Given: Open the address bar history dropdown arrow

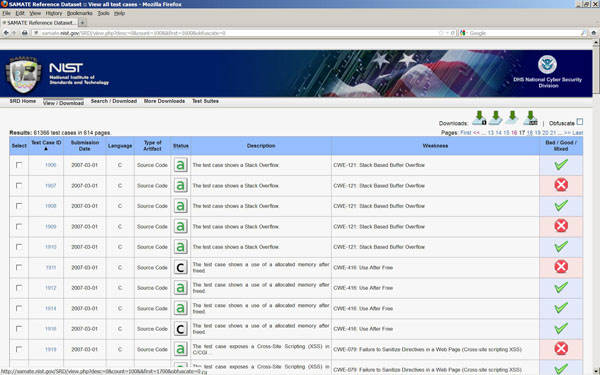Looking at the screenshot, I should [447, 33].
